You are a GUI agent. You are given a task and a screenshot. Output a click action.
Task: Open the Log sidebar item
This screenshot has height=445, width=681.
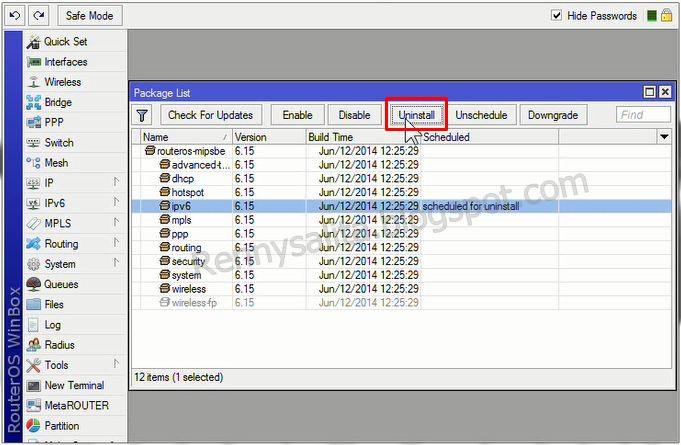[x=74, y=325]
